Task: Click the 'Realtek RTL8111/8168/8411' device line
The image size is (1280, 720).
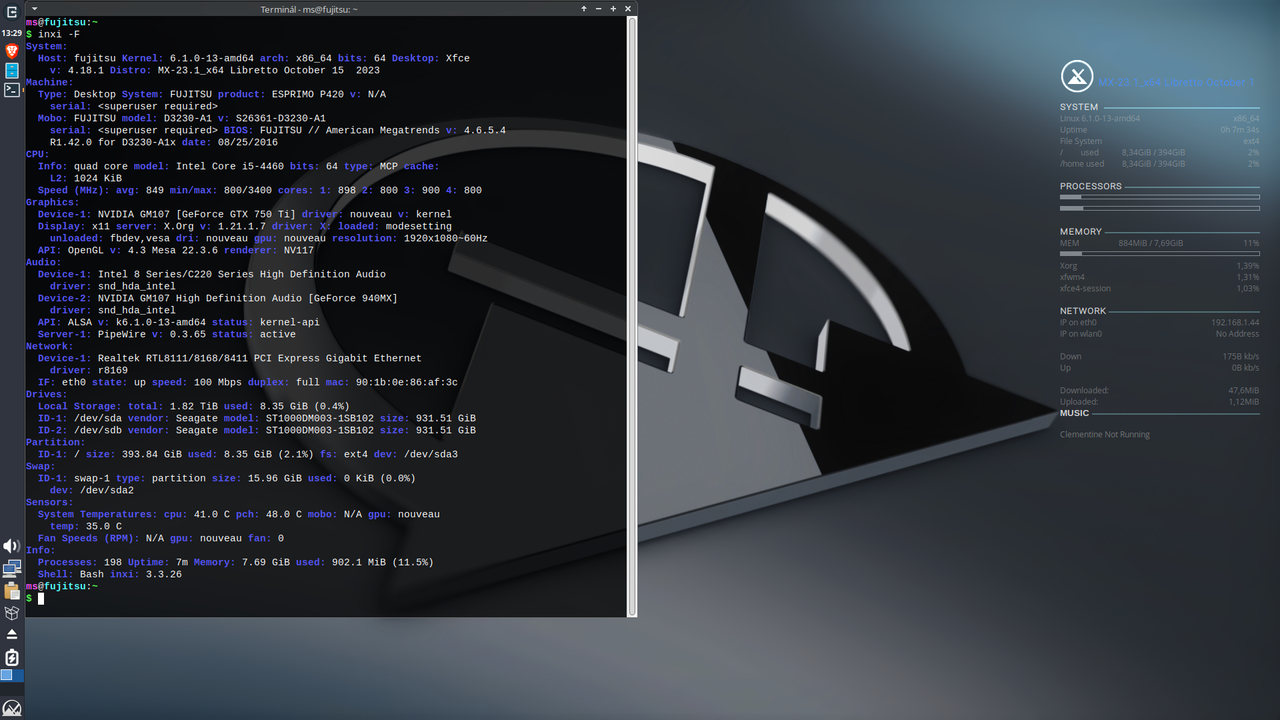Action: click(260, 358)
